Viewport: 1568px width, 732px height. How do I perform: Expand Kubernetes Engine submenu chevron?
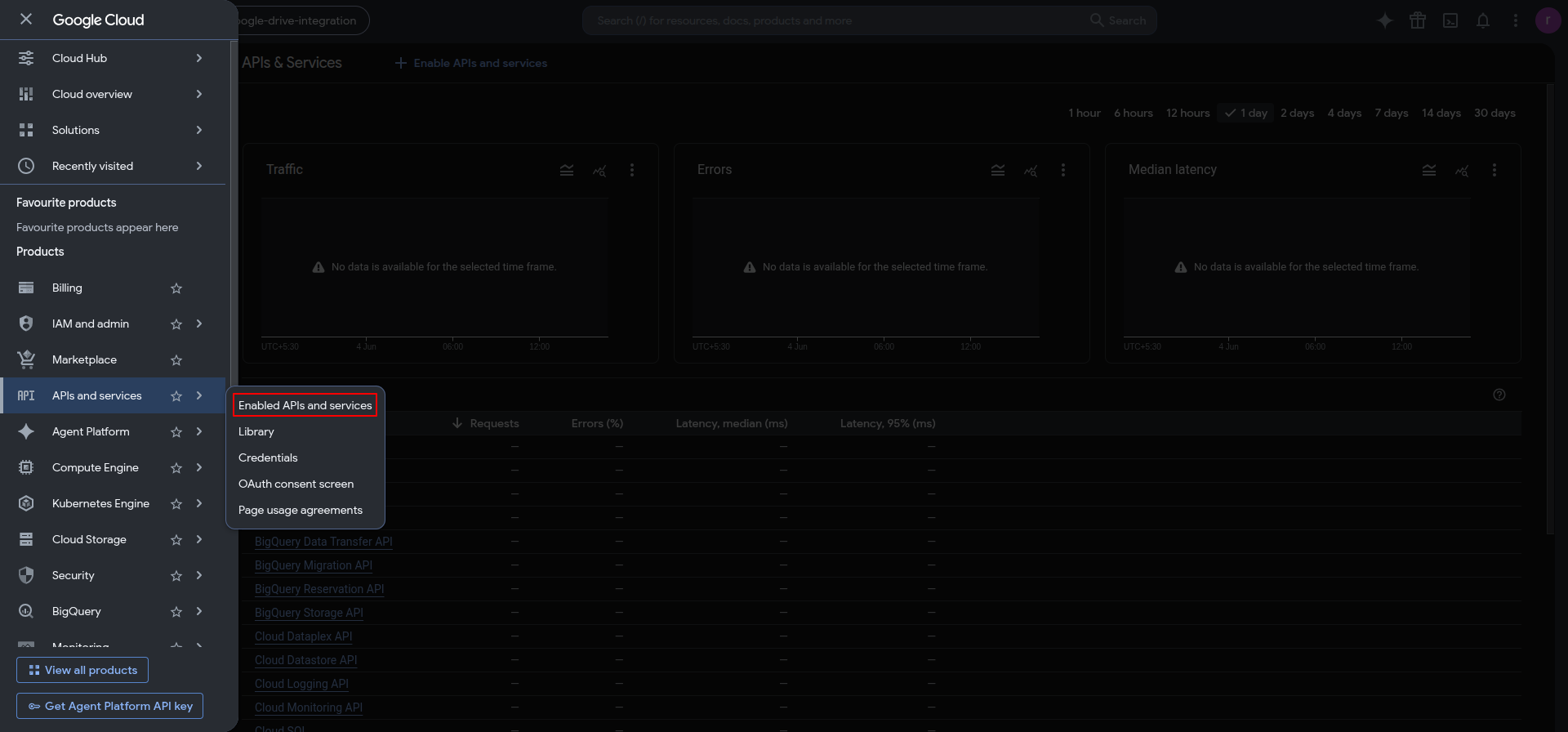199,503
